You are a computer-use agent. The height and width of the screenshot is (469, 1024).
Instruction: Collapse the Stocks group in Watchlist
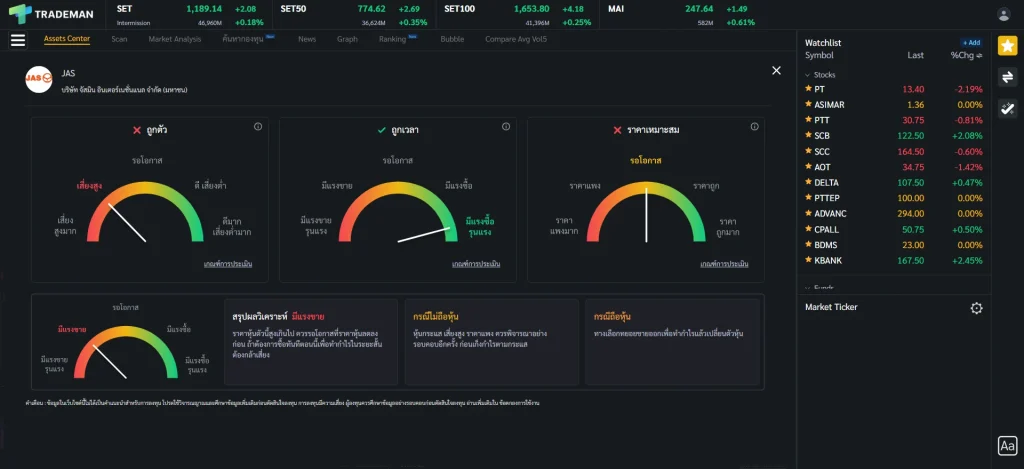coord(808,75)
